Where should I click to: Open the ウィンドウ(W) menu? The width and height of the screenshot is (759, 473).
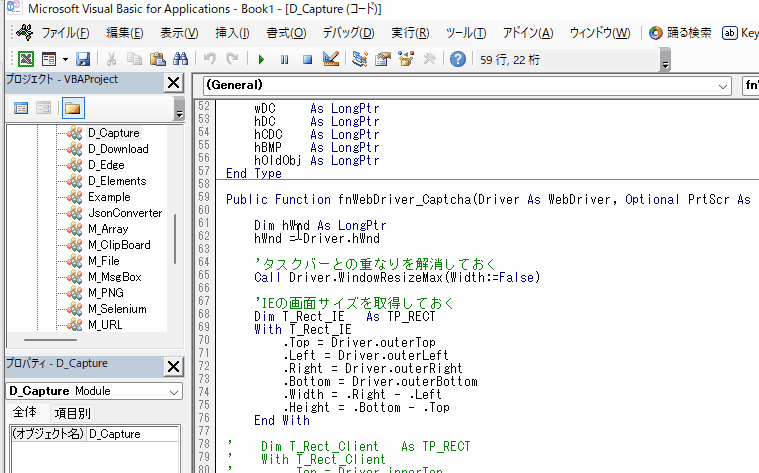pyautogui.click(x=600, y=33)
